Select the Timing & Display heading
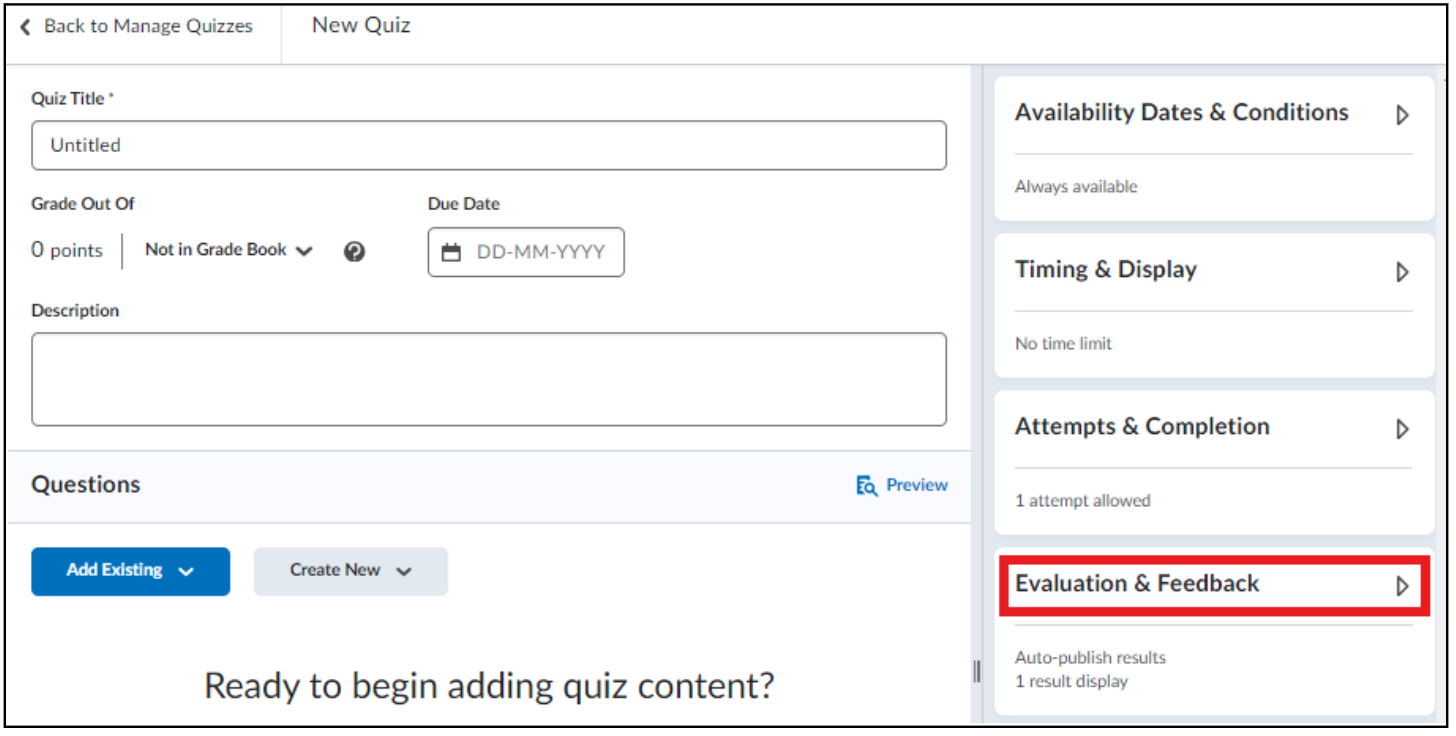 (1106, 270)
